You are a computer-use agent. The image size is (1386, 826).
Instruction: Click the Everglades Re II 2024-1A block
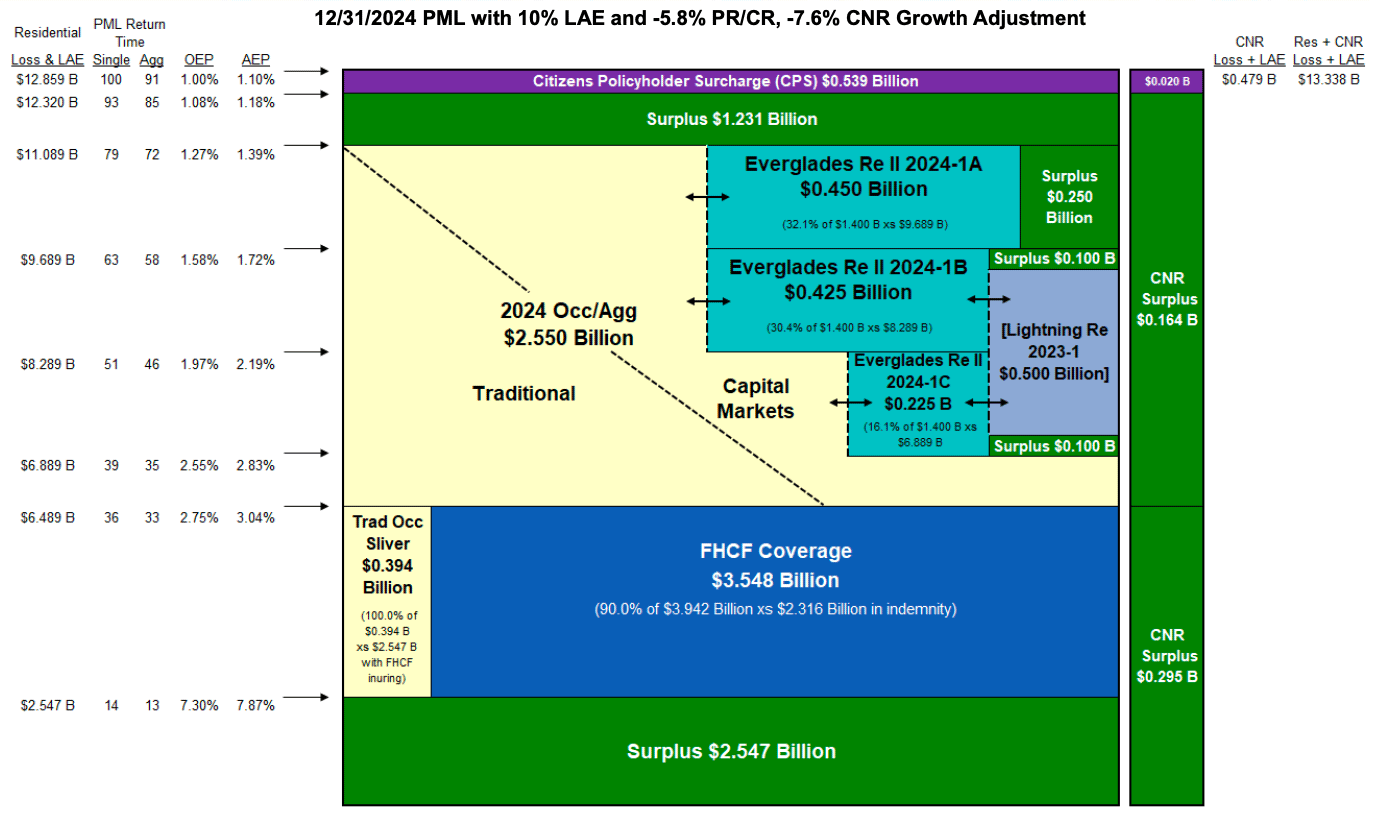tap(863, 197)
